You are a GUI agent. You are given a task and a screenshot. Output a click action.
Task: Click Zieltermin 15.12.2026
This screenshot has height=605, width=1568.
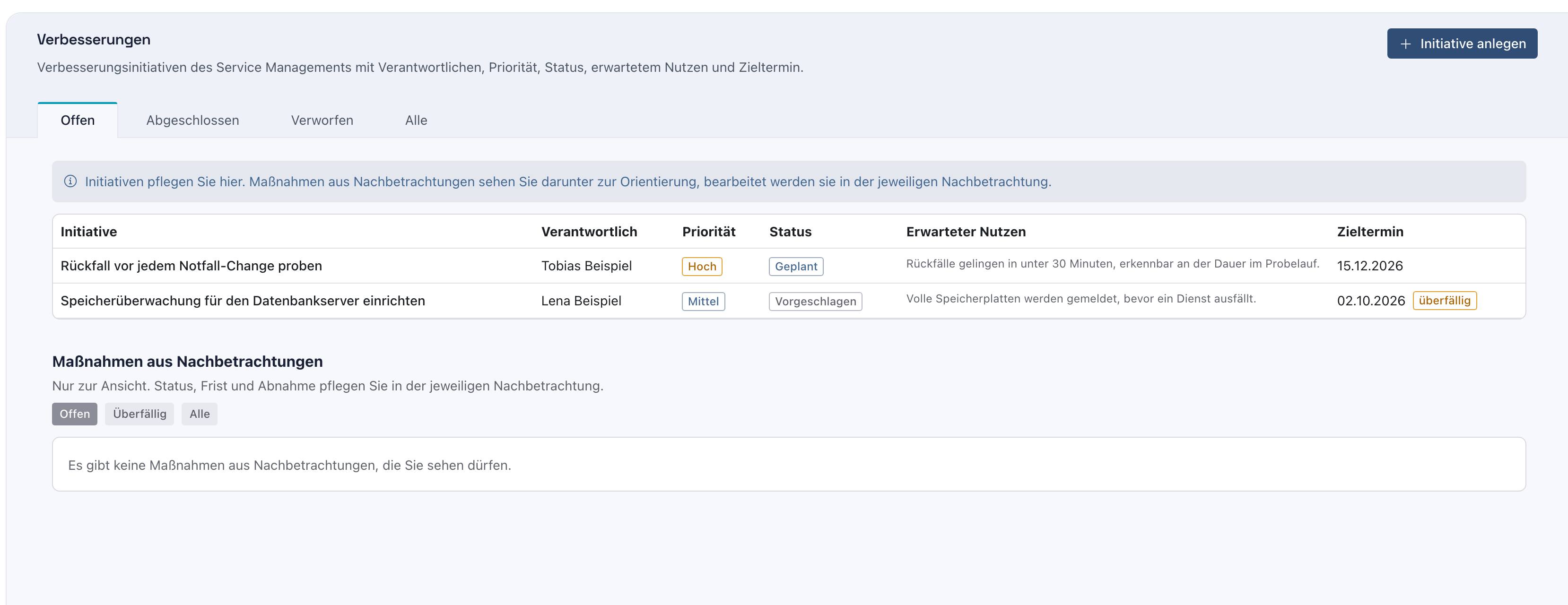click(x=1369, y=266)
